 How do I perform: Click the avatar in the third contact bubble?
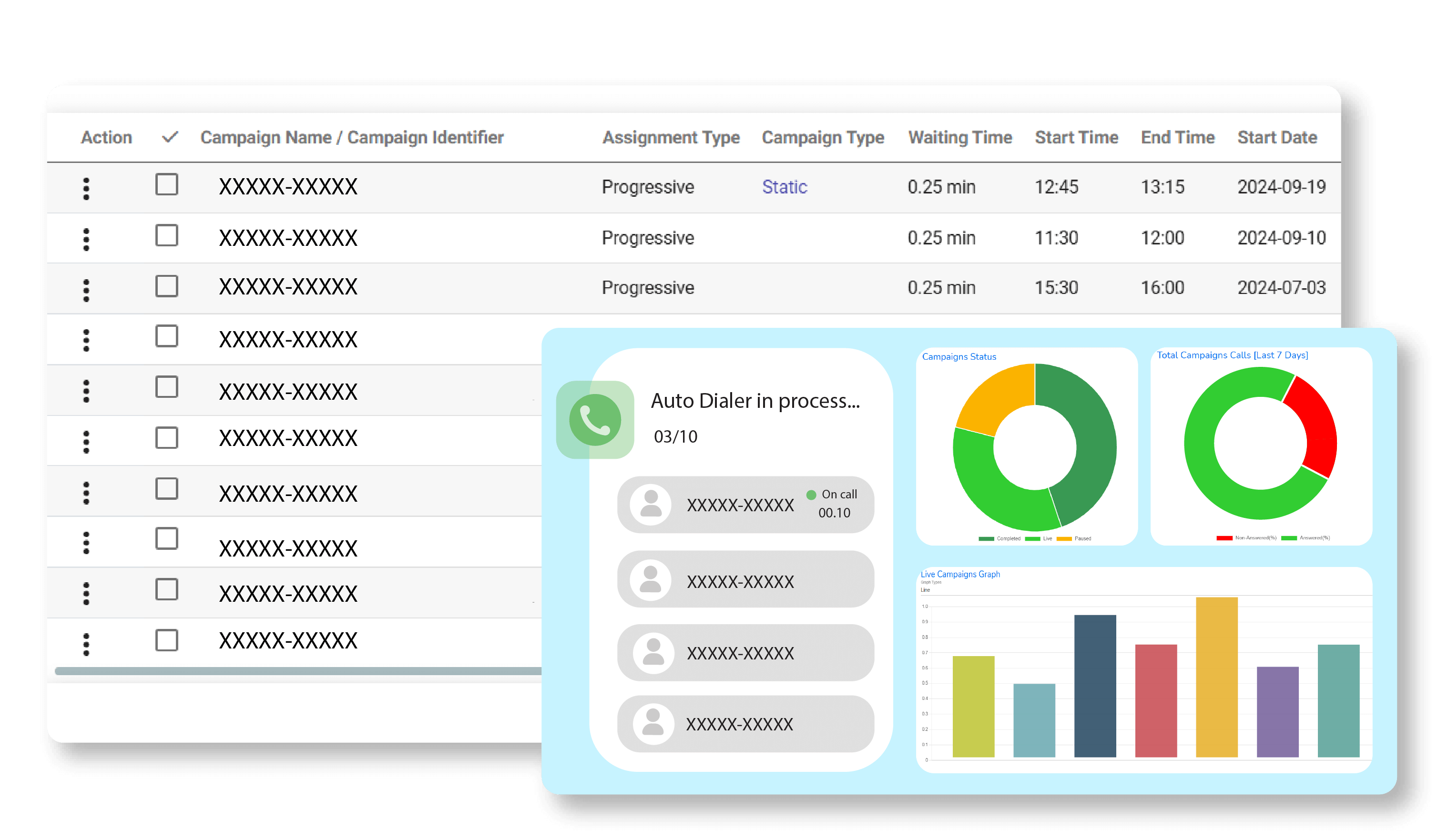pyautogui.click(x=651, y=653)
